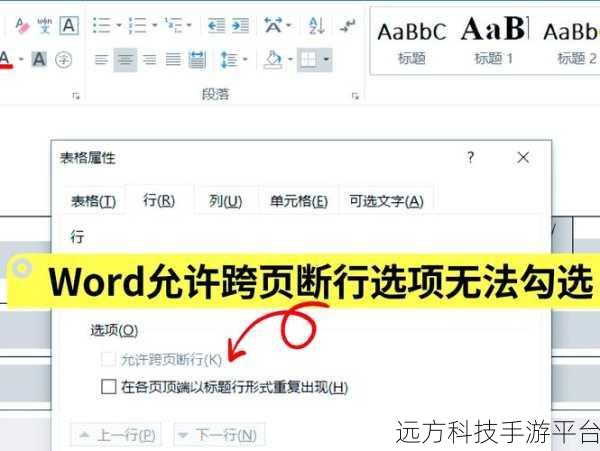This screenshot has width=600, height=451.
Task: Enable 在各页顶端以标题行形式重复出现 checkbox
Action: coord(109,386)
